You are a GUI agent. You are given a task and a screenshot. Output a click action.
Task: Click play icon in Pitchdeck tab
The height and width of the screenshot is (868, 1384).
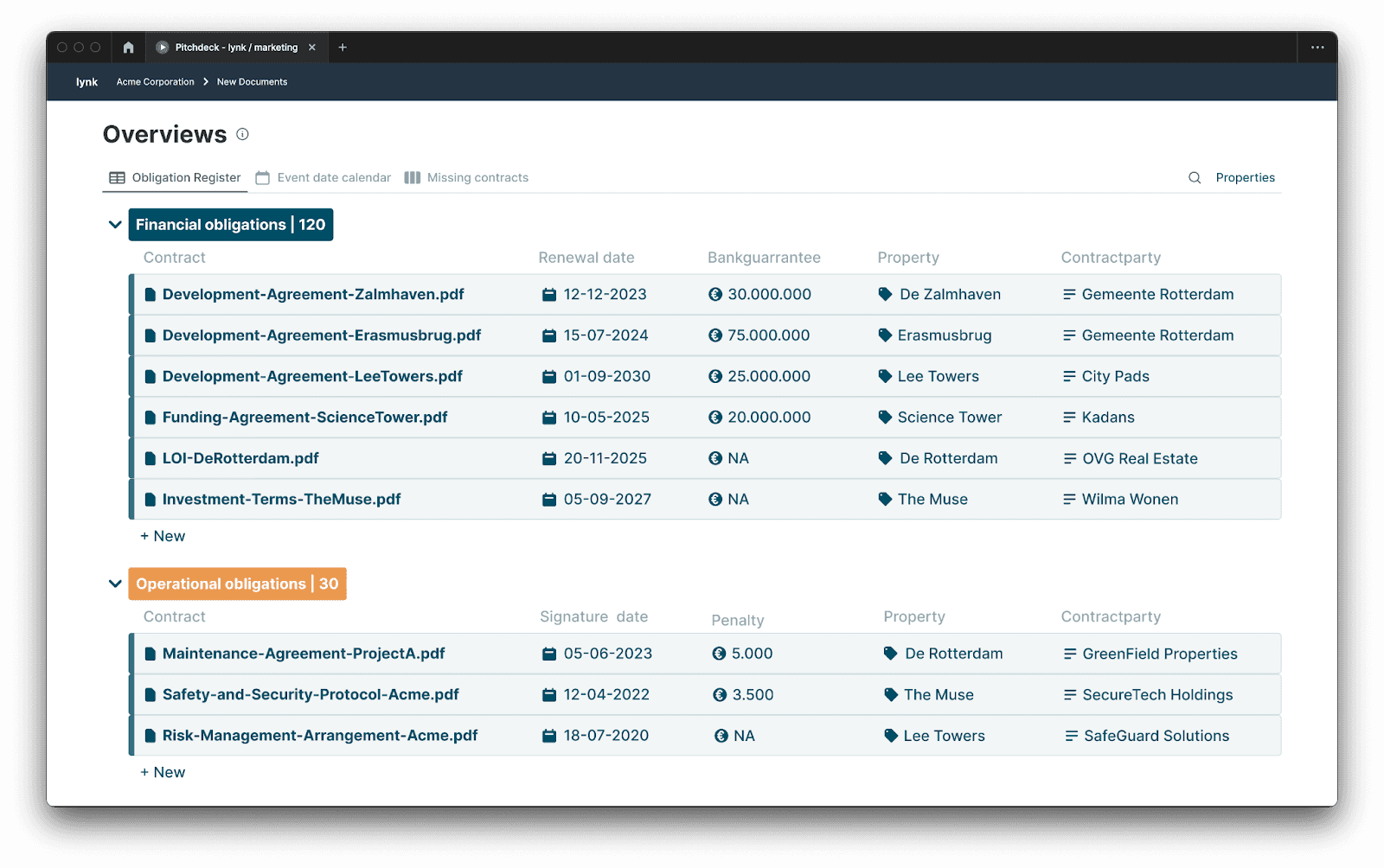tap(163, 48)
